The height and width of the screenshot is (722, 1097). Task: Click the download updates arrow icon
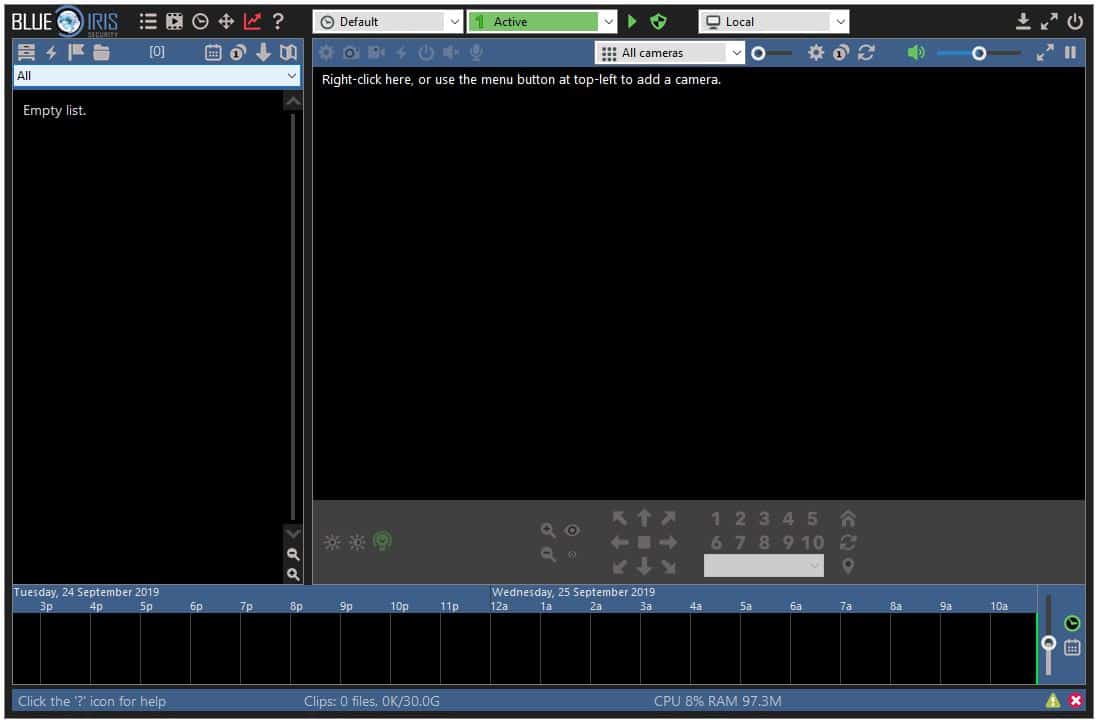pos(1022,21)
